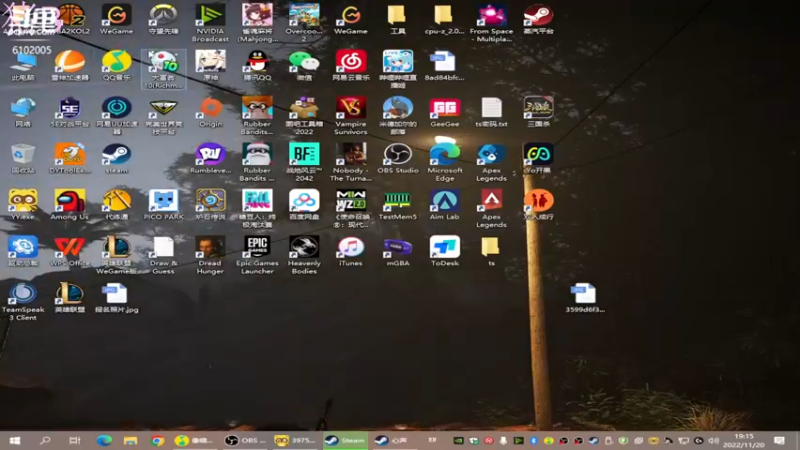Open the iTunes desktop icon
The image size is (800, 450).
point(351,251)
